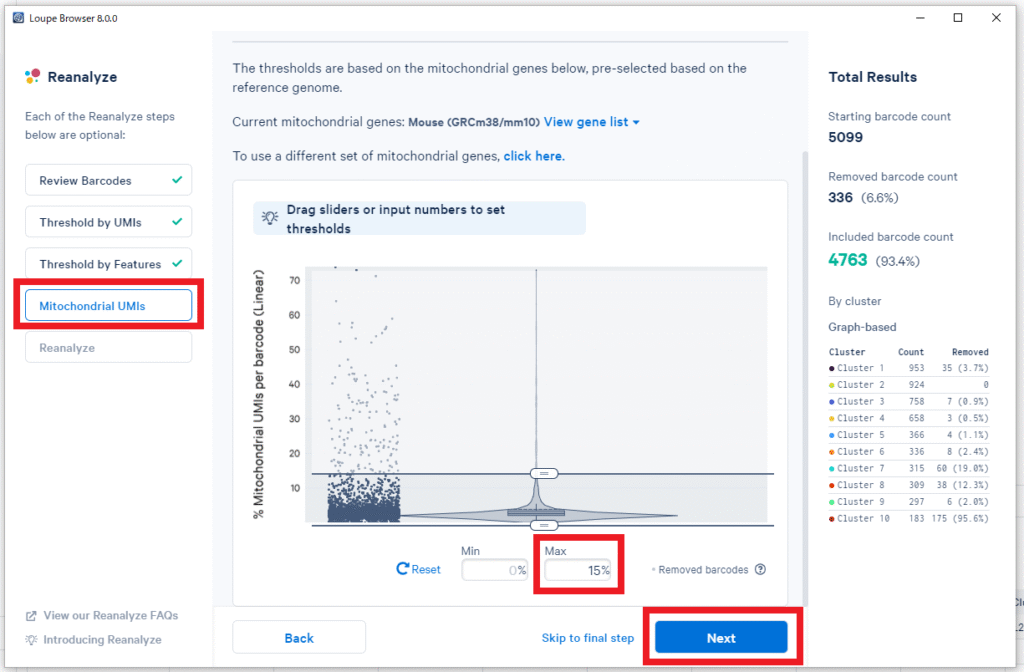
Task: Click the Reanalyze logo icon in sidebar
Action: pyautogui.click(x=33, y=77)
